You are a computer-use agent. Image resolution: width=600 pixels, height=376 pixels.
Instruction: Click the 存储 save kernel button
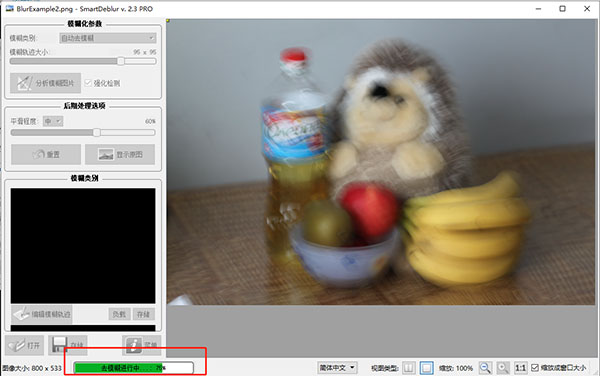point(143,314)
